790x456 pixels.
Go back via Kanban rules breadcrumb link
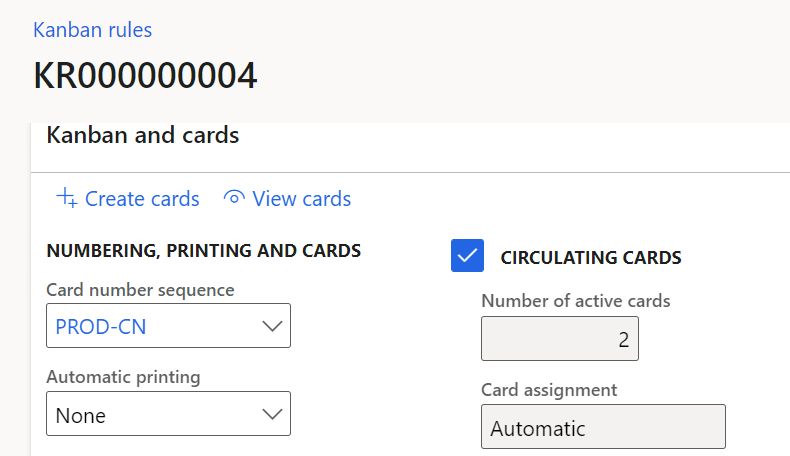tap(93, 30)
